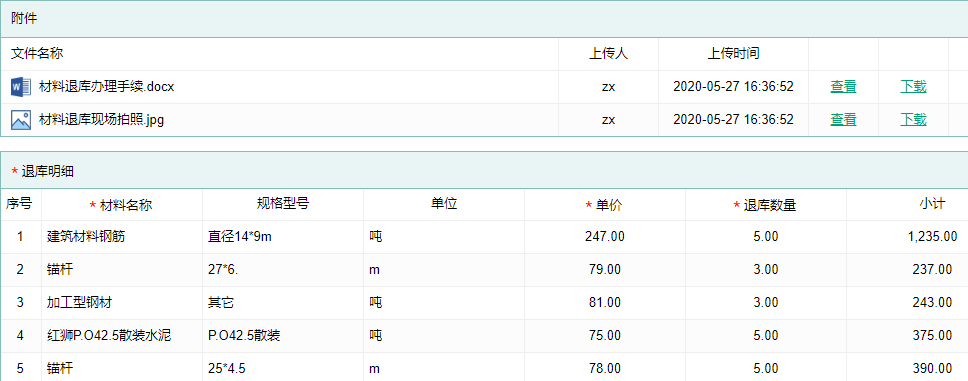Screen dimensions: 968x381
Task: Download the 材料退库现场拍照.jpg file
Action: point(913,120)
